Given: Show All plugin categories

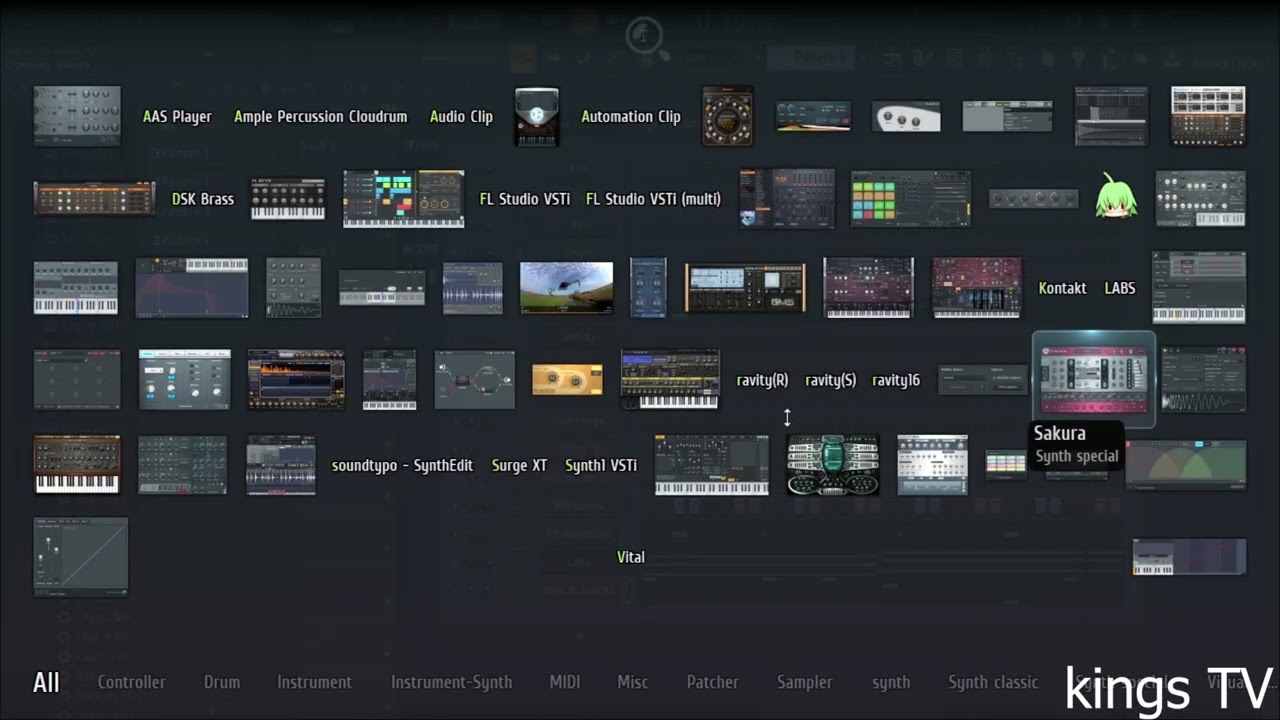Looking at the screenshot, I should [46, 682].
